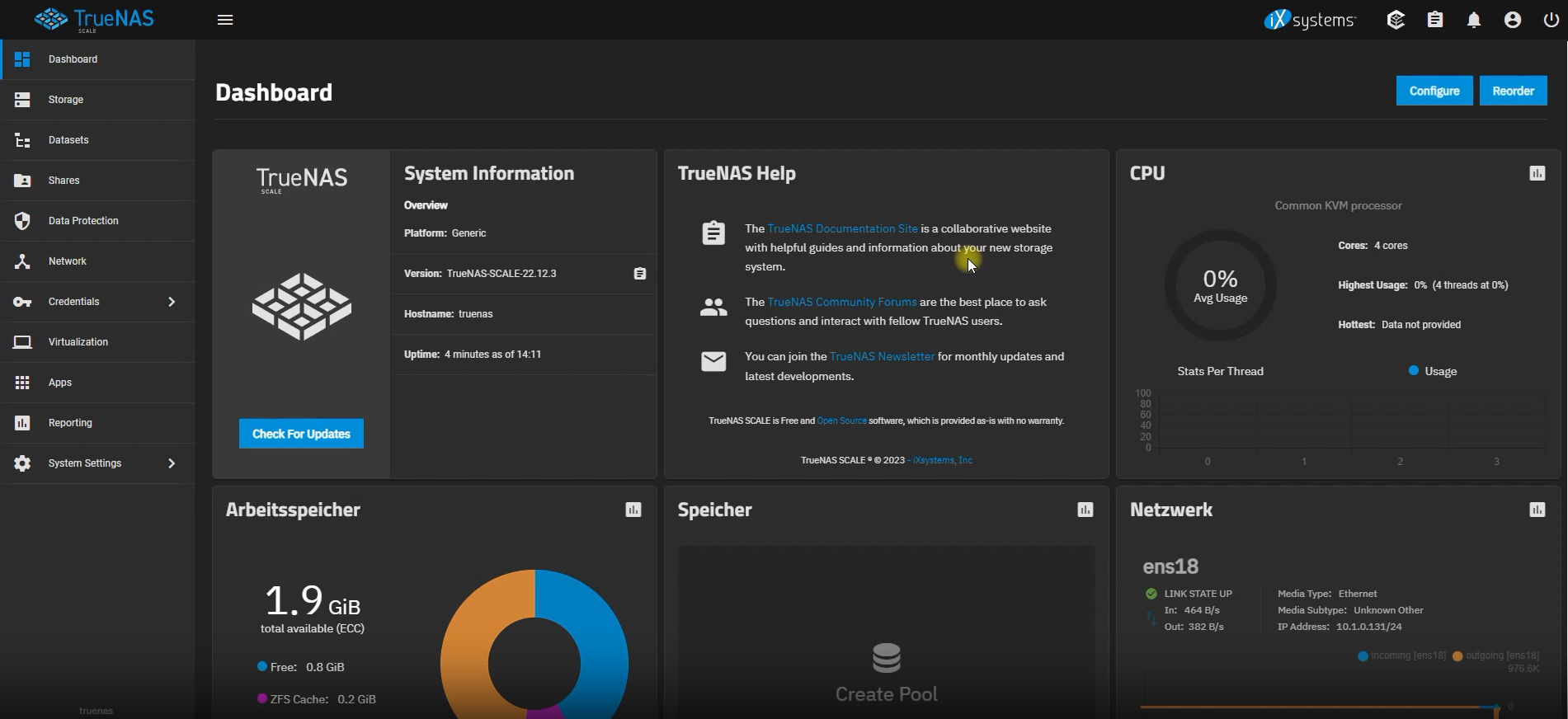Click the Virtualization laptop icon
Image resolution: width=1568 pixels, height=719 pixels.
(22, 342)
